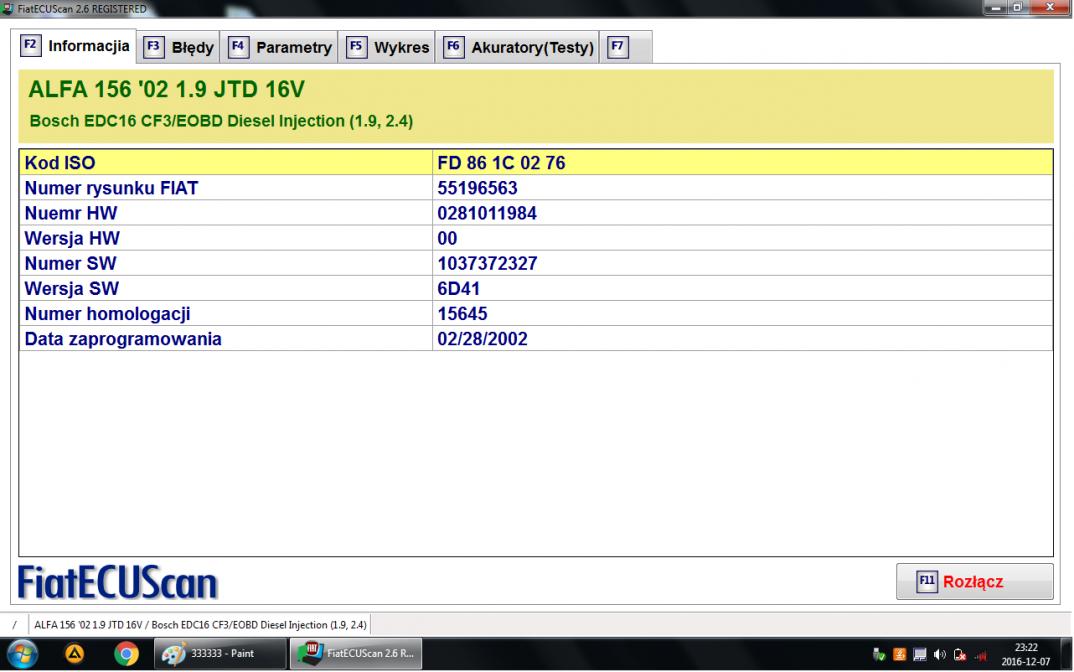Click the FiatECUScan title bar icon

pos(8,8)
